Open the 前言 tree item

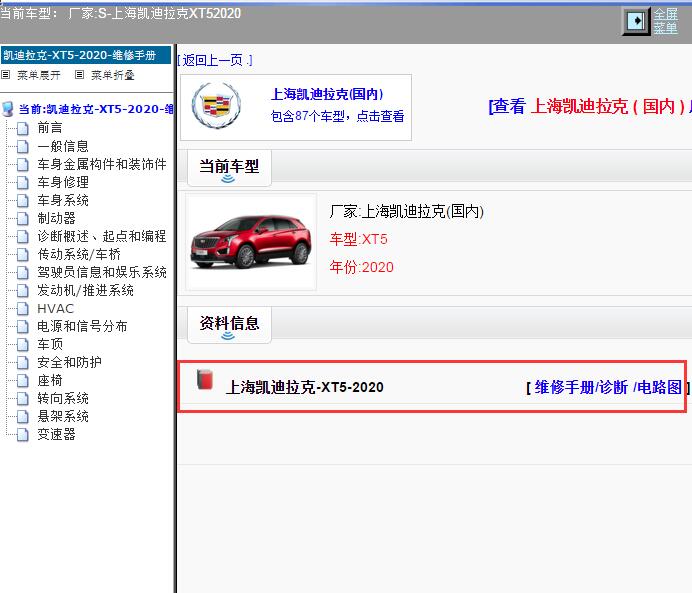click(x=50, y=128)
